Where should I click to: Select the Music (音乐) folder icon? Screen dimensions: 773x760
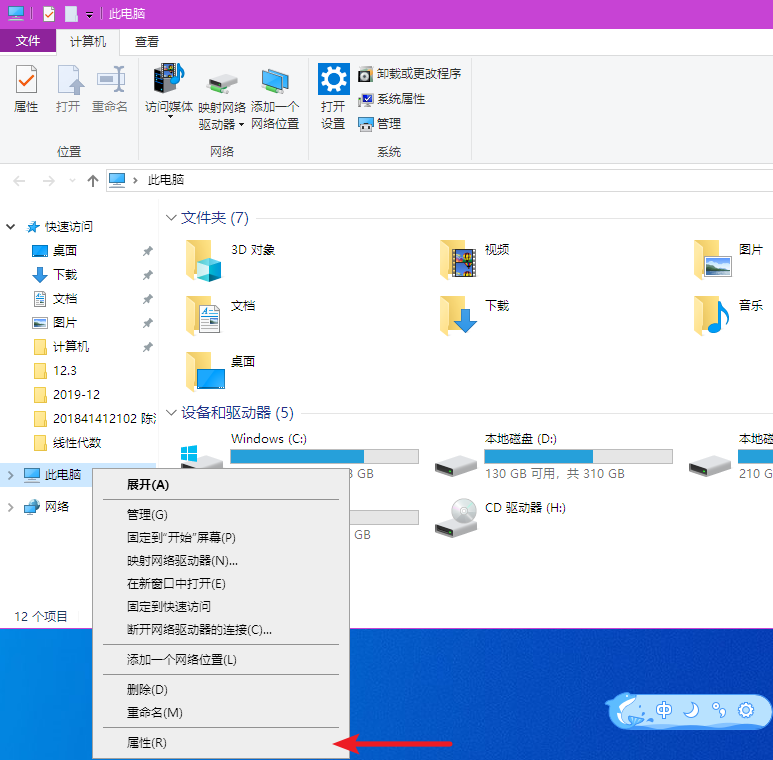pyautogui.click(x=711, y=316)
